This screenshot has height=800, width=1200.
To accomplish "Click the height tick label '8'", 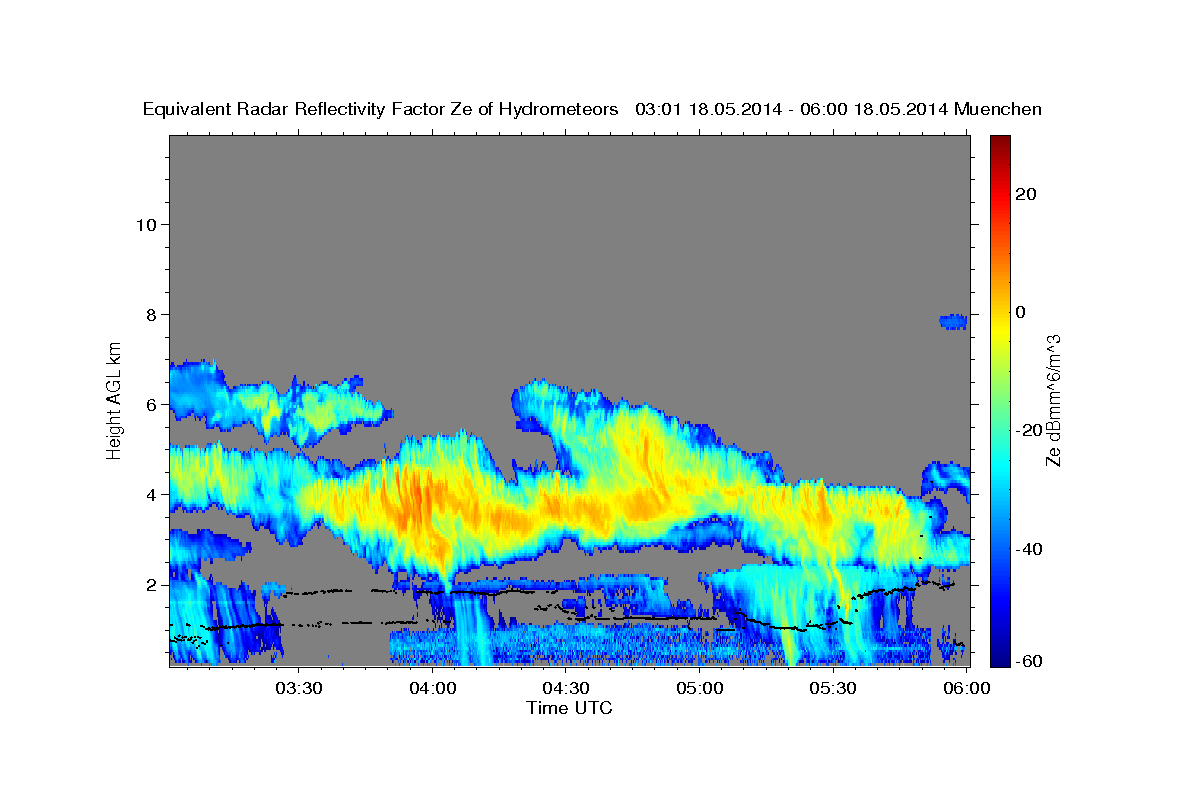I will (x=150, y=314).
